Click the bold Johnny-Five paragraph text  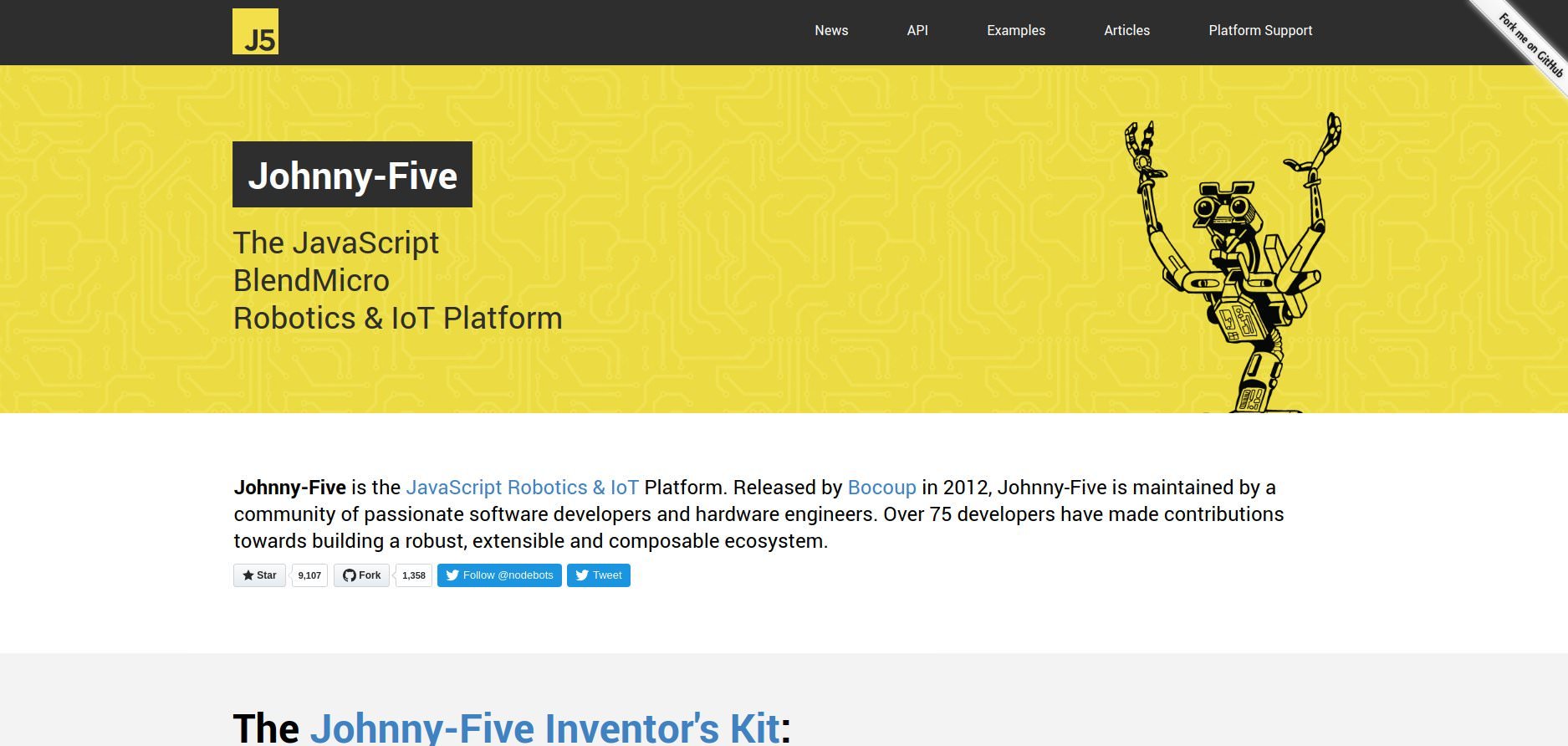pyautogui.click(x=289, y=488)
